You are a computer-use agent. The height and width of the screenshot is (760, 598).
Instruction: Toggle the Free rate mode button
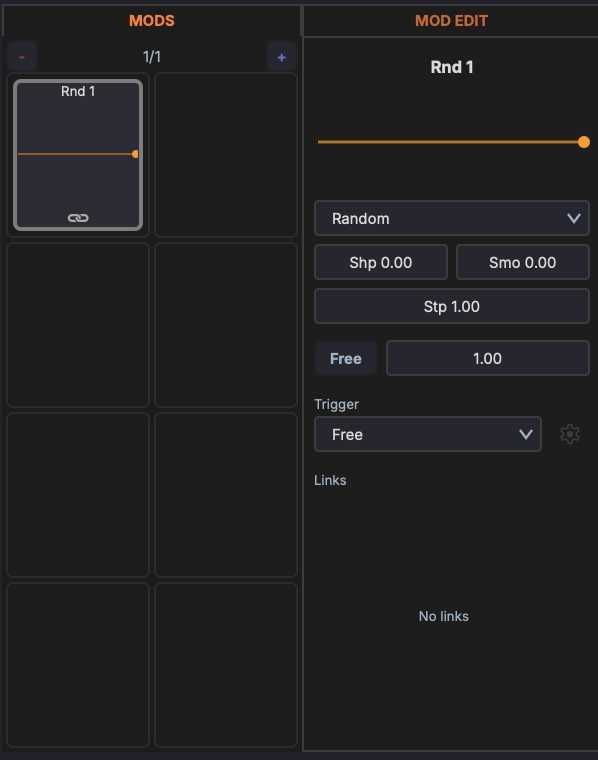click(346, 358)
